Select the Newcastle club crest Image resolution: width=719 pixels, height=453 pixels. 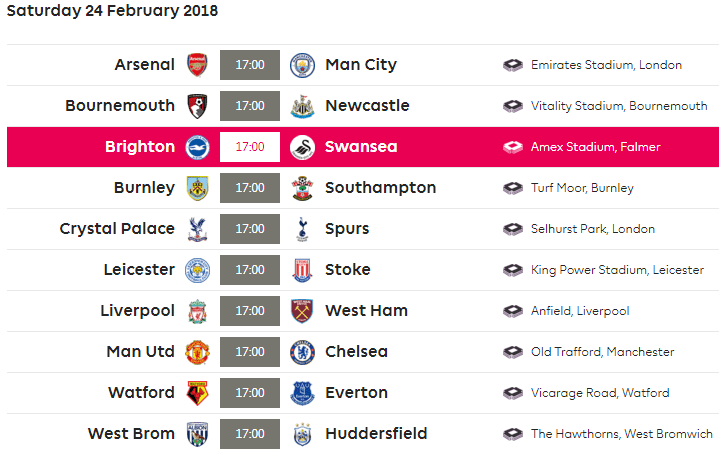click(302, 106)
